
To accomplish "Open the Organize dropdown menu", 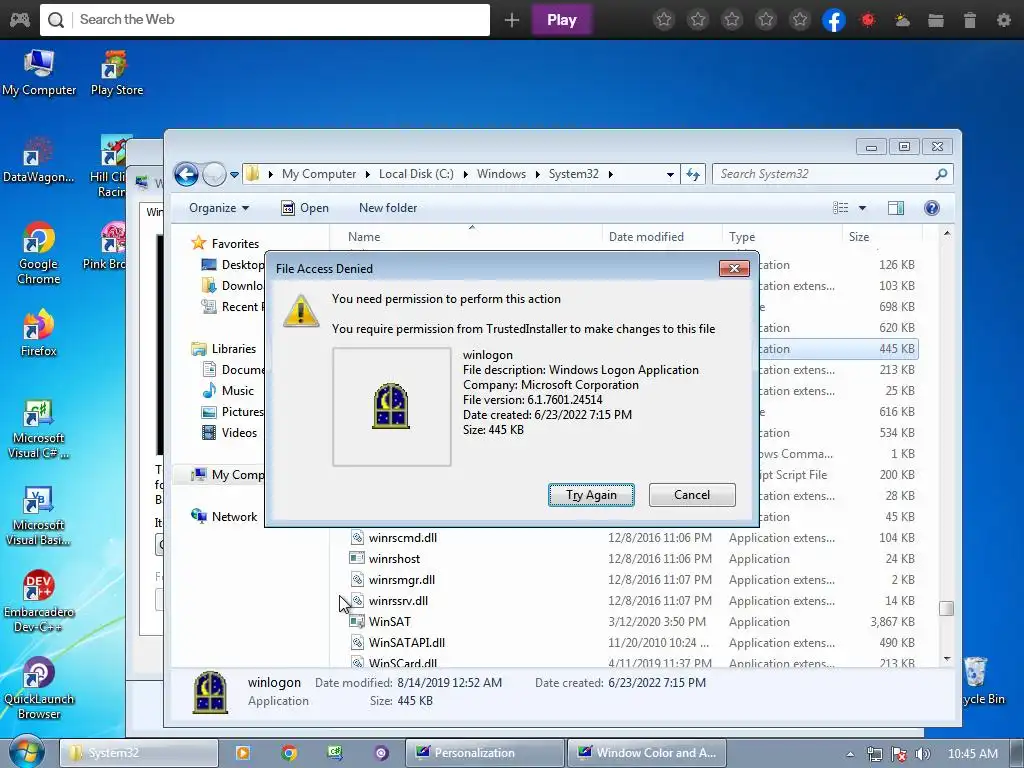I will tap(219, 208).
